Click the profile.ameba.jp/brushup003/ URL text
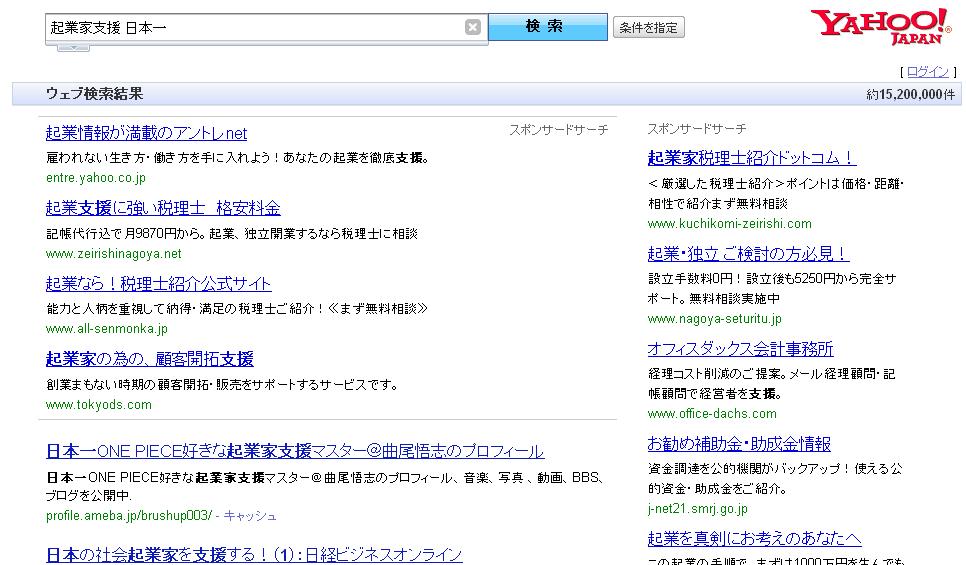966x565 pixels. coord(129,516)
